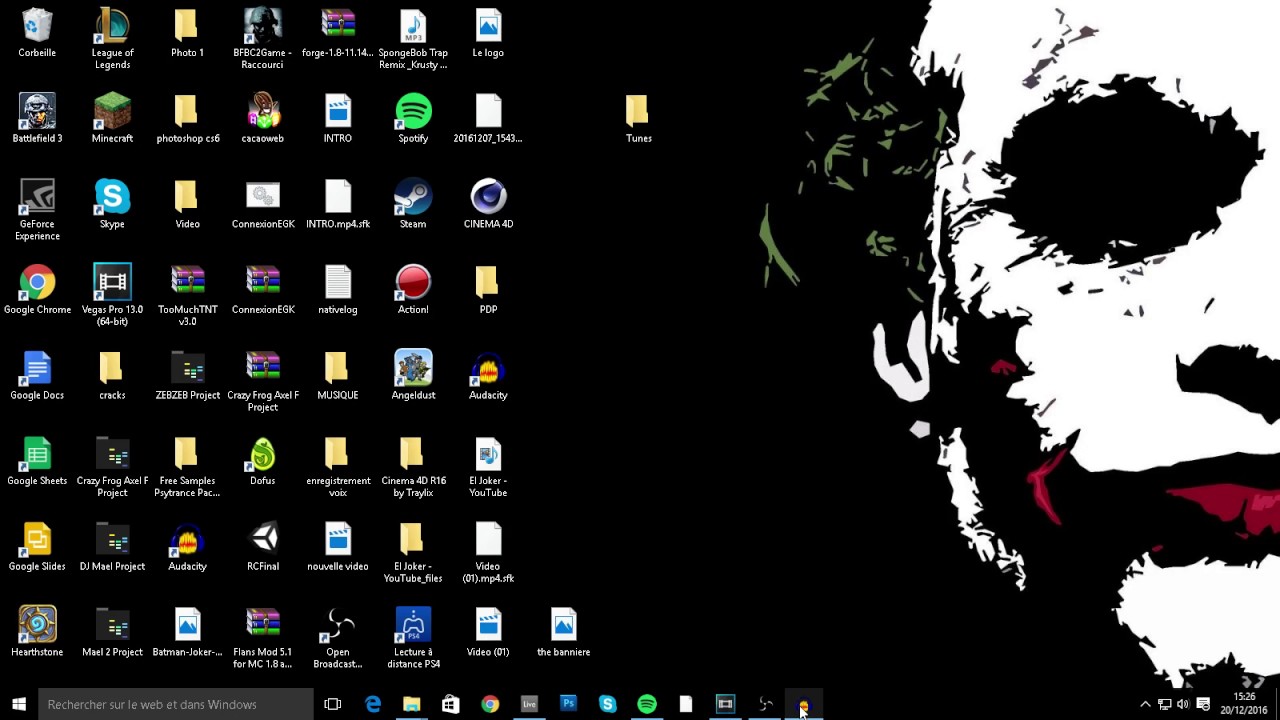Open Cinema 4D R16 by Traylix folder
Screen dimensions: 1280x720
[413, 467]
